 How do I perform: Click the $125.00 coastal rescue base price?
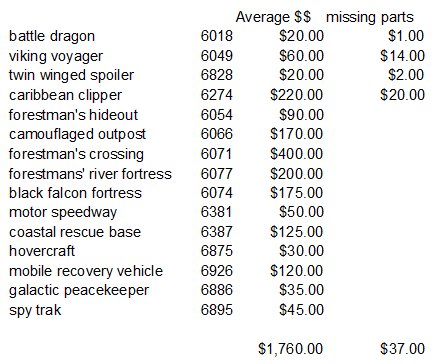pyautogui.click(x=296, y=232)
